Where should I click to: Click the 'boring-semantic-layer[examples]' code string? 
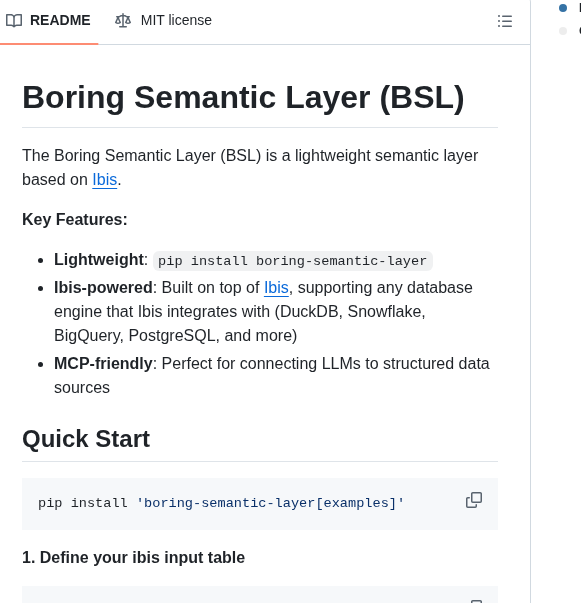click(x=270, y=503)
